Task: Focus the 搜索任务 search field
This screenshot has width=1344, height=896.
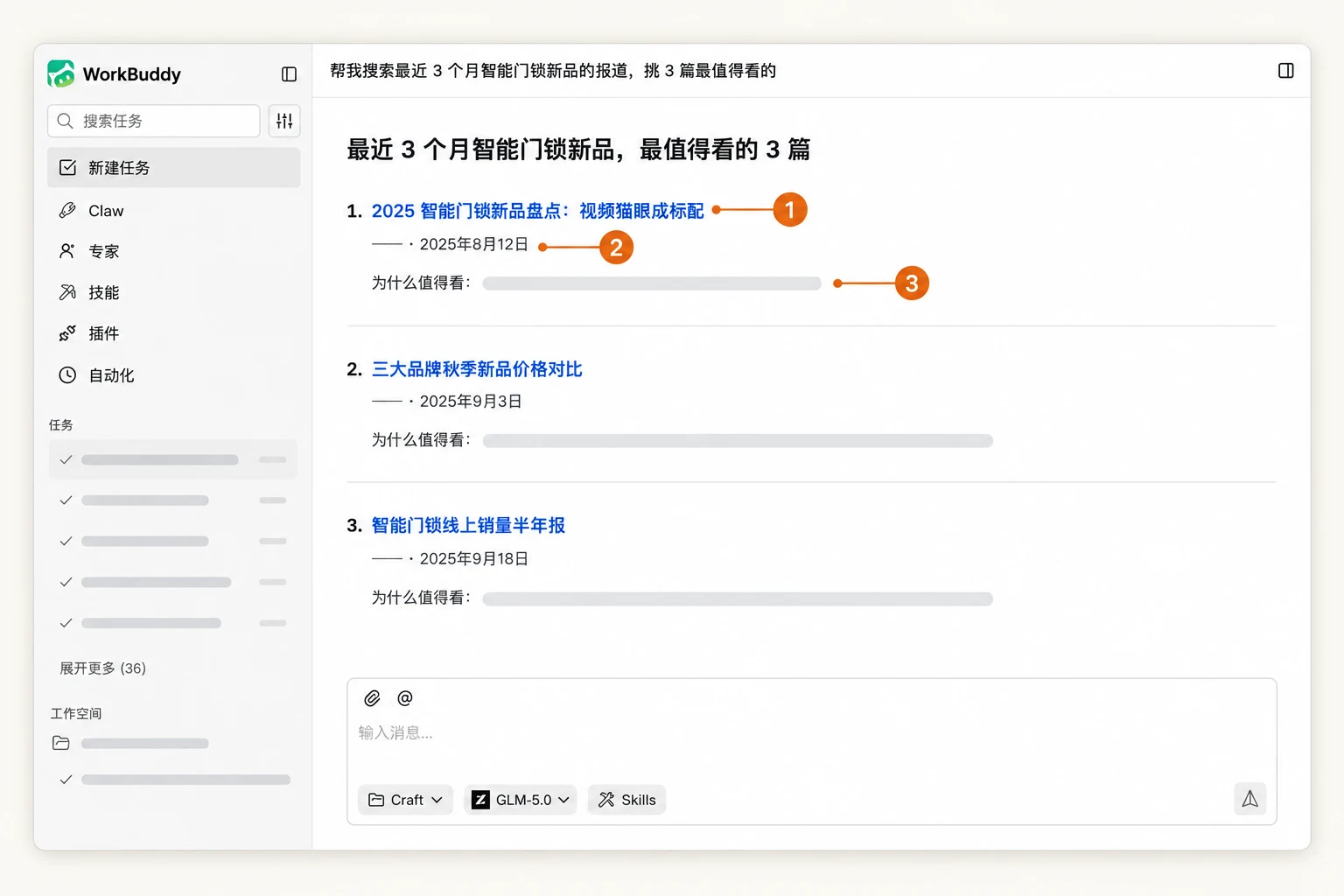Action: click(154, 121)
